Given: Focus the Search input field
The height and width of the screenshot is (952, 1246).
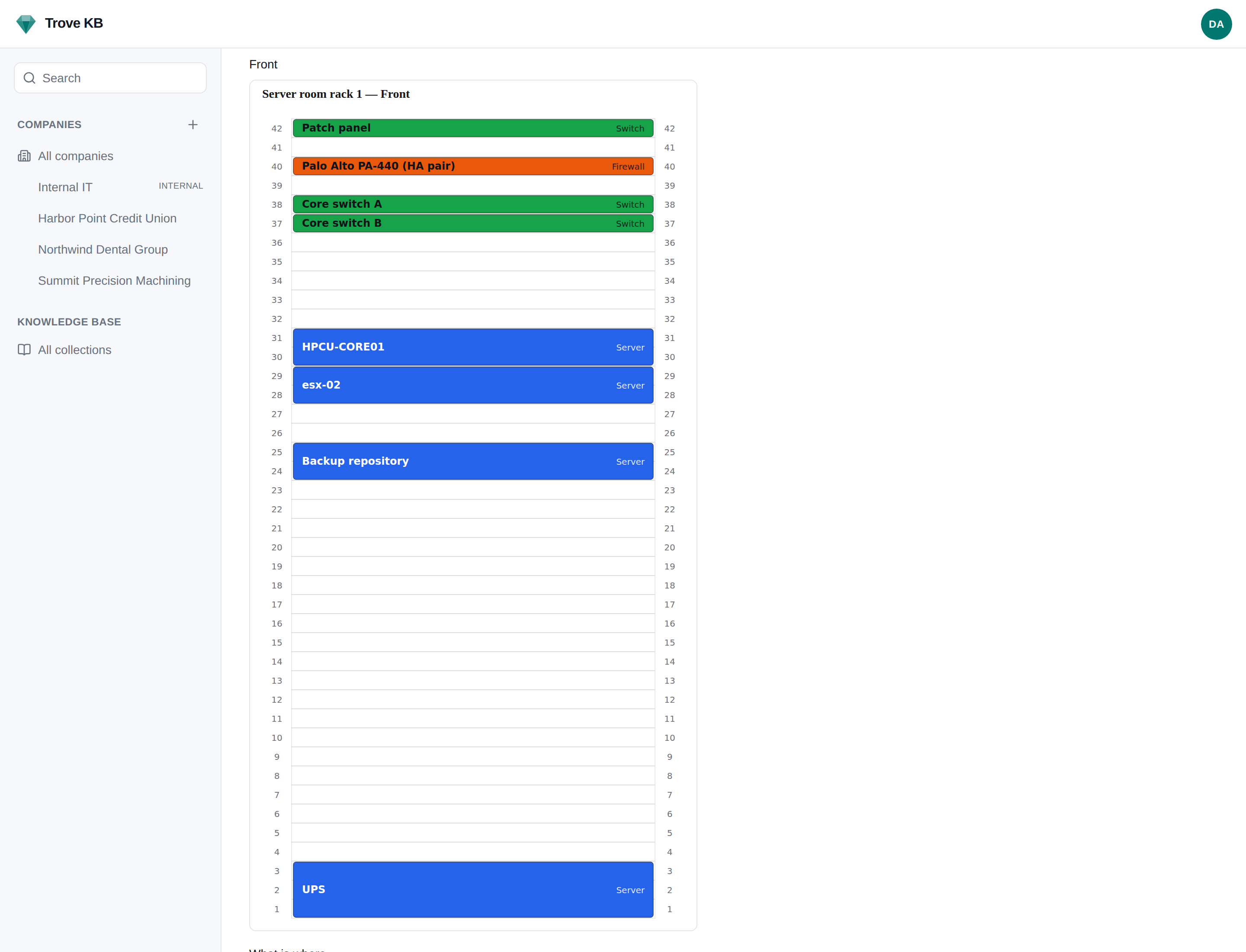Looking at the screenshot, I should click(x=110, y=78).
